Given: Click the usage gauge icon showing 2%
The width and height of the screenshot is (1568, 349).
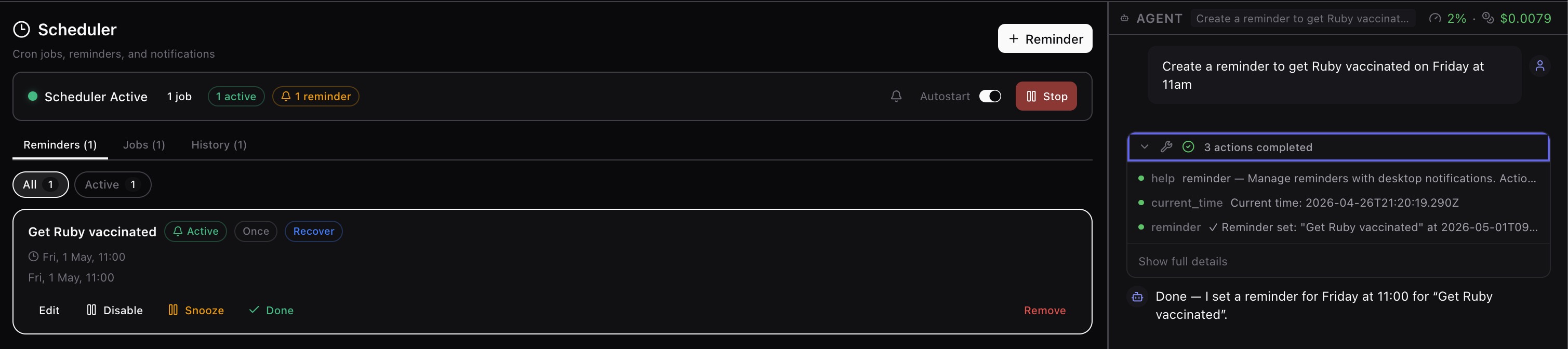Looking at the screenshot, I should pos(1434,18).
